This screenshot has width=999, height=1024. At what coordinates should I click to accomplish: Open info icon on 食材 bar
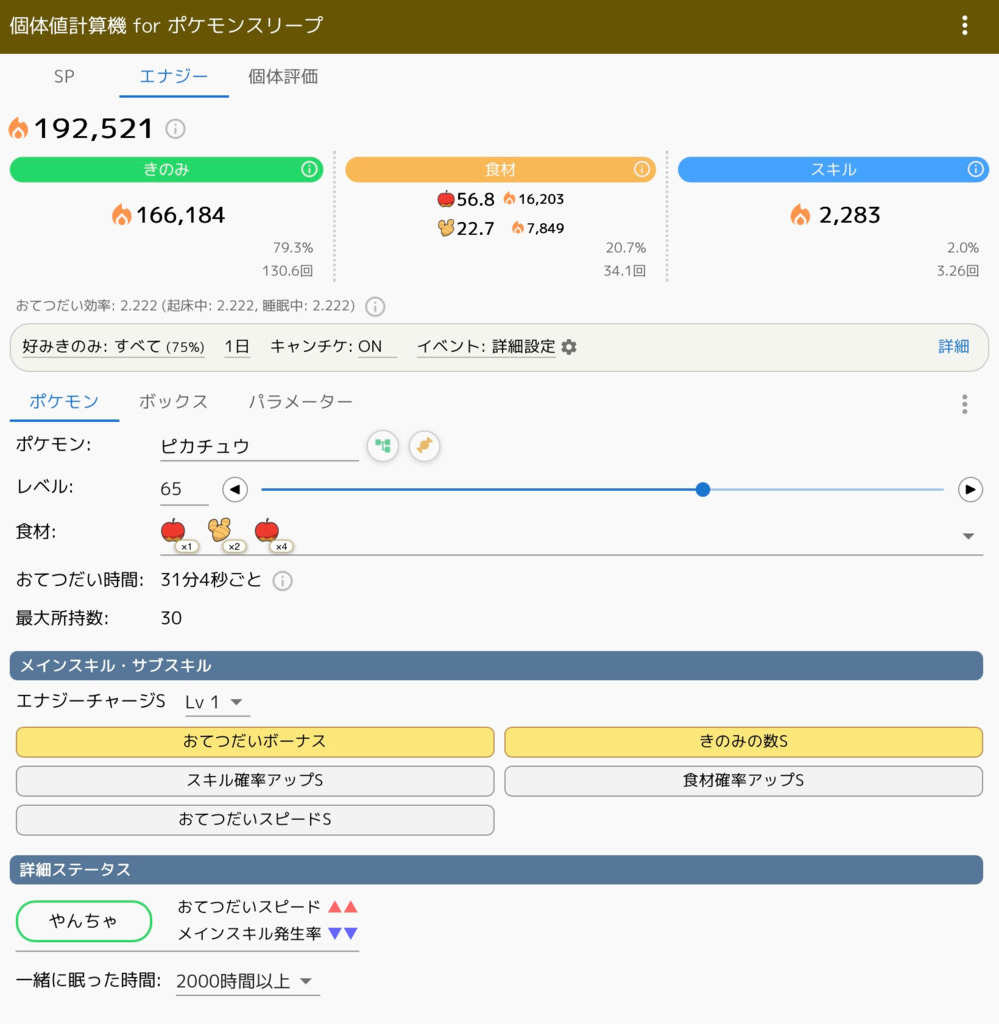(x=641, y=170)
